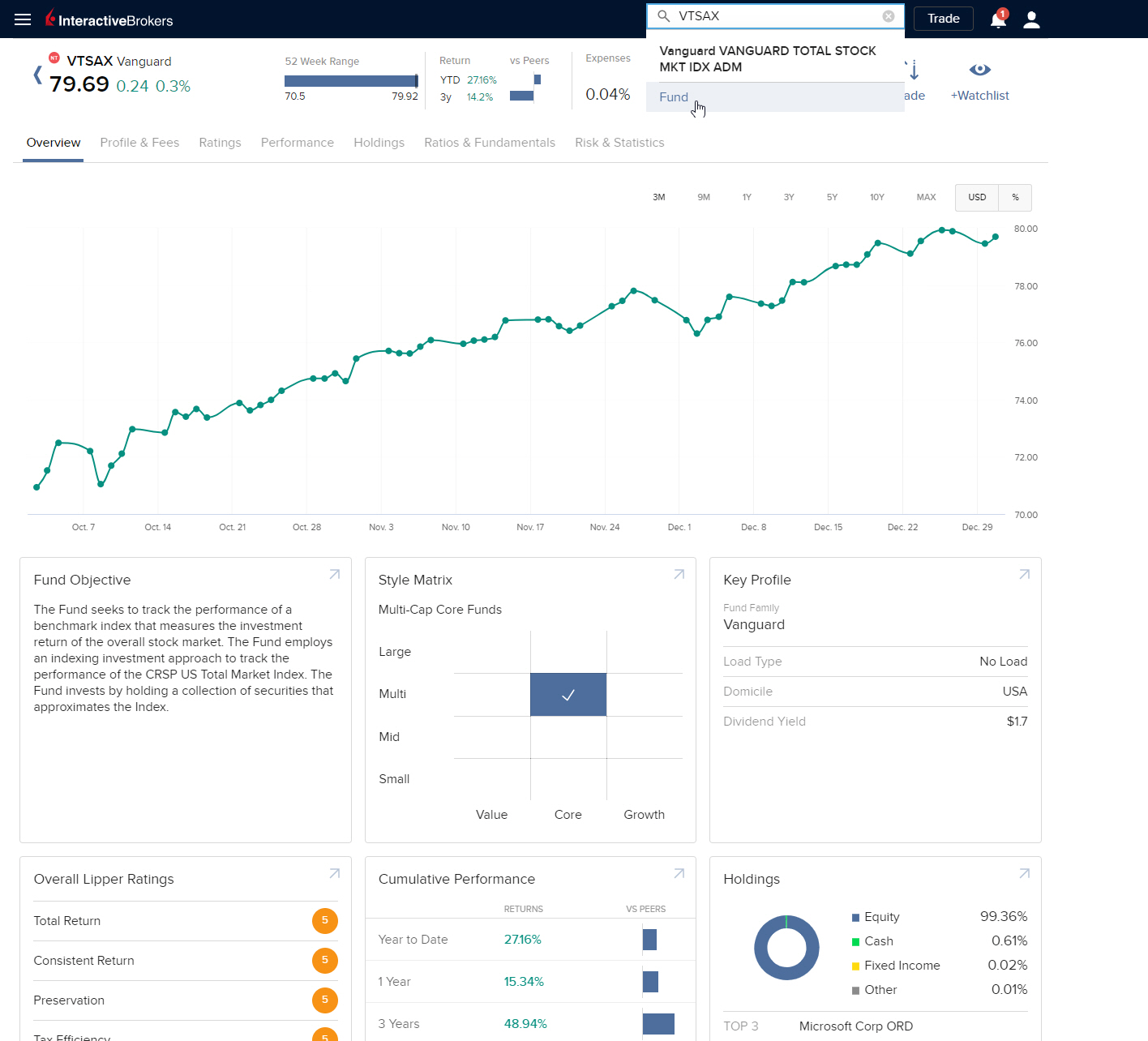This screenshot has width=1148, height=1041.
Task: Set chart range to 5Y
Action: click(x=832, y=197)
